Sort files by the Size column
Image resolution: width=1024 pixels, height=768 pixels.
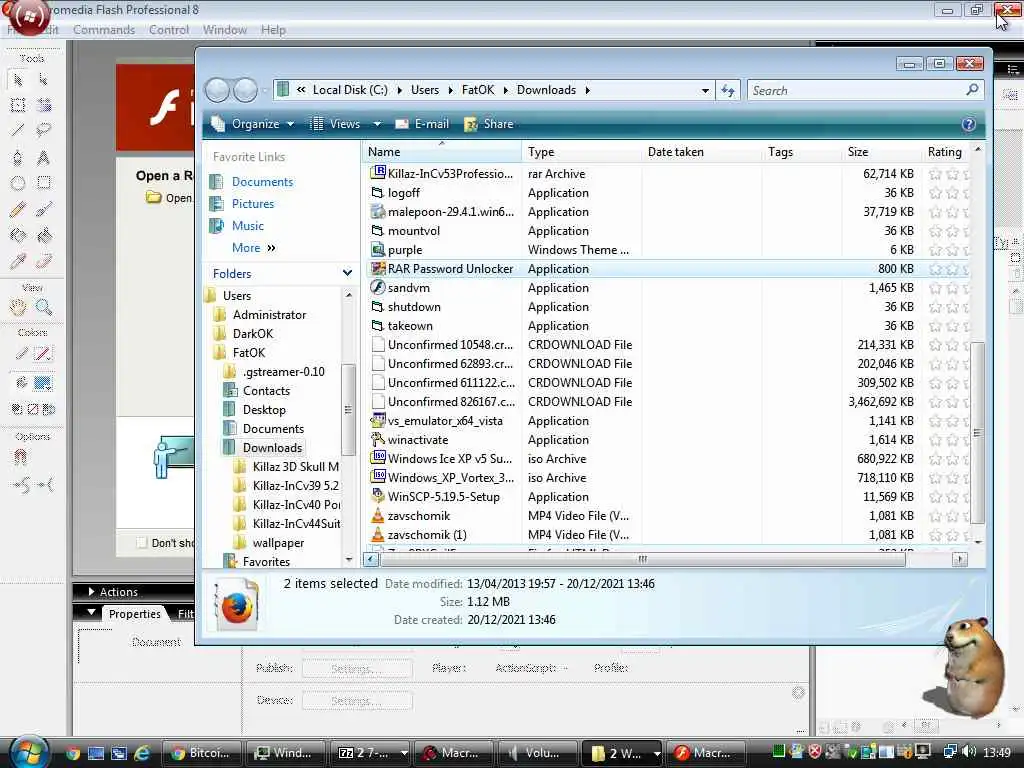880,152
